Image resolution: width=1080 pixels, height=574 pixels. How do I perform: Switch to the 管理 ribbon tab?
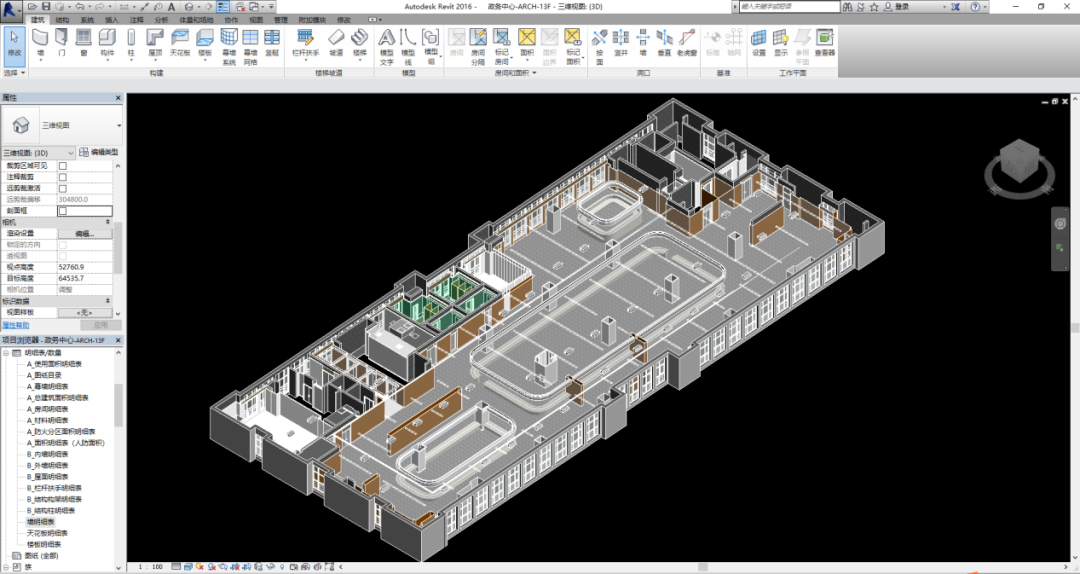(x=280, y=20)
